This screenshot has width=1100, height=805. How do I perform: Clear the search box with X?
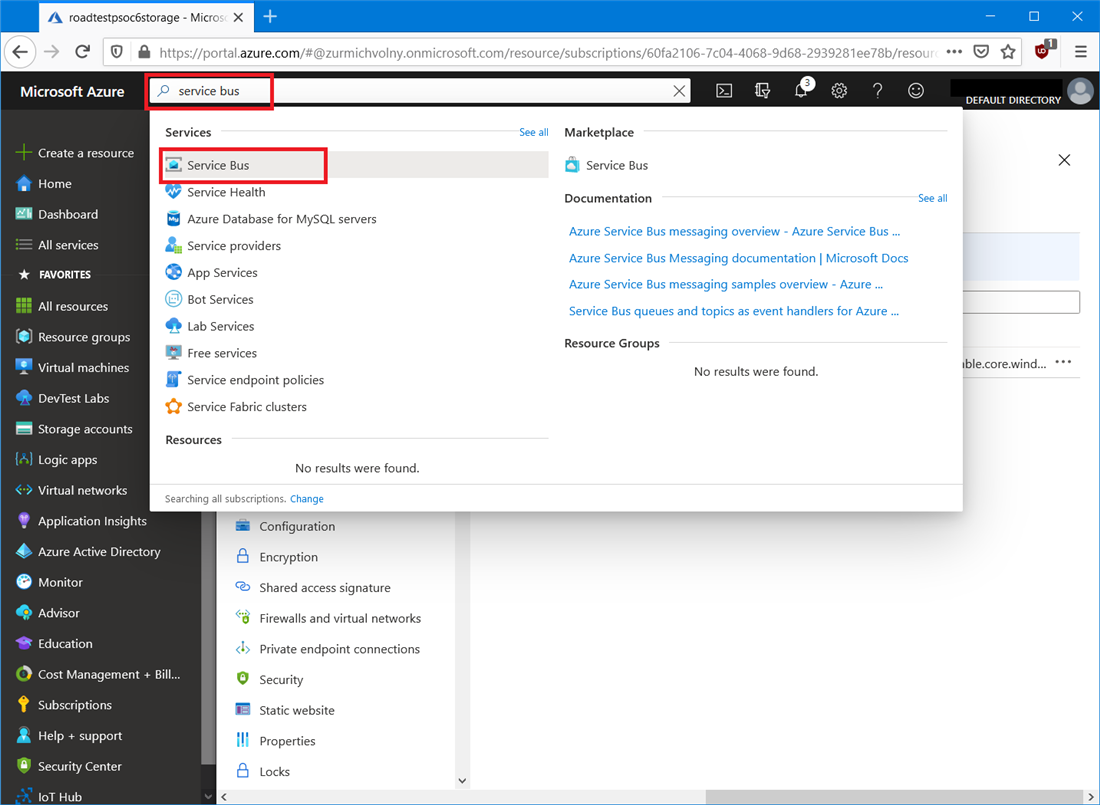tap(679, 91)
